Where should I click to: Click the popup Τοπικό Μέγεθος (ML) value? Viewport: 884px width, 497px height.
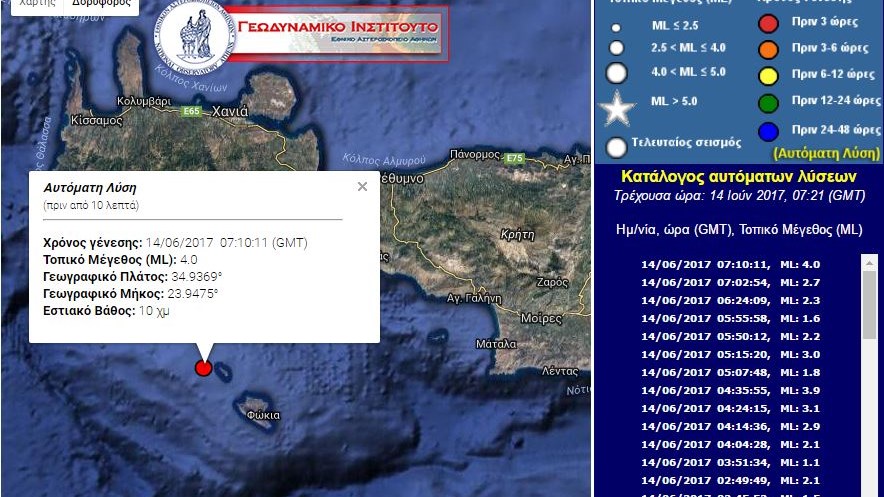(188, 260)
